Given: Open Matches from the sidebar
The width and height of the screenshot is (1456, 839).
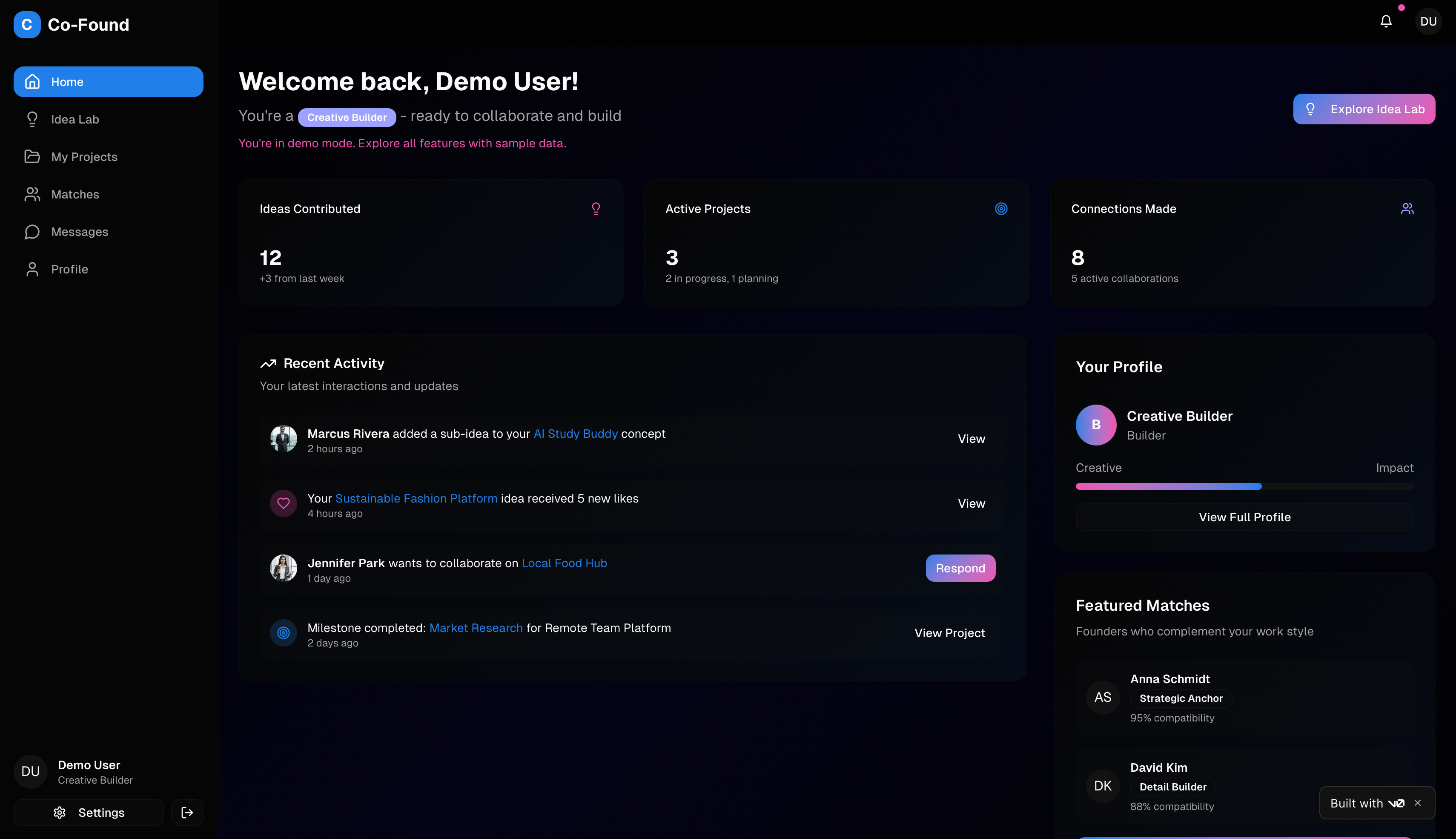Looking at the screenshot, I should pos(75,194).
